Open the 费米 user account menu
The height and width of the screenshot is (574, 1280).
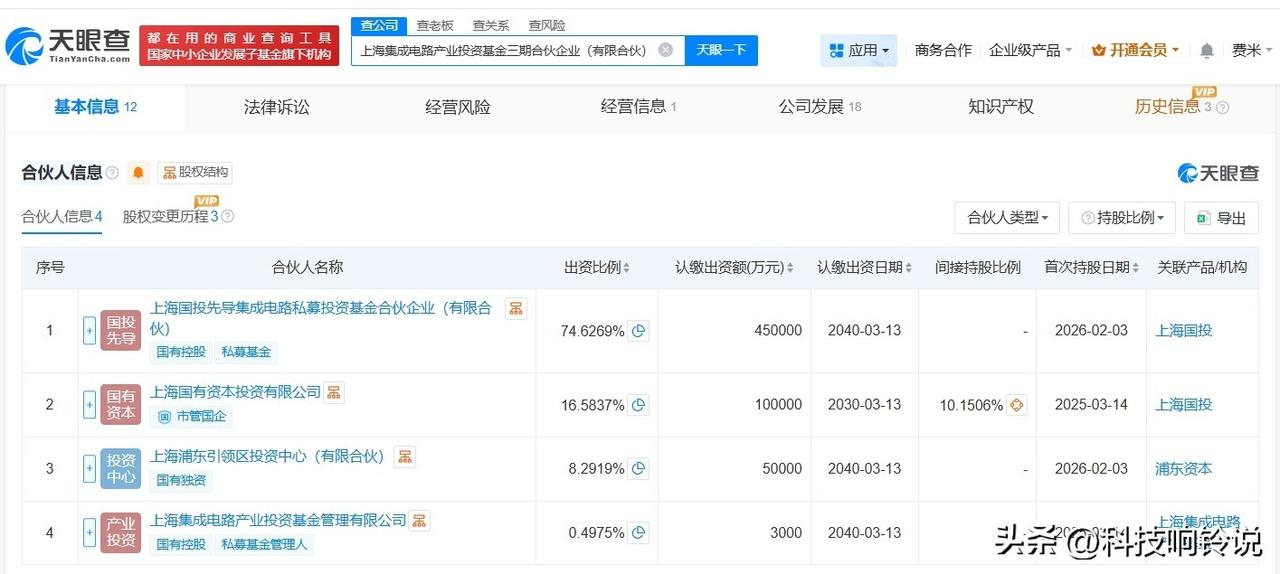pos(1252,50)
